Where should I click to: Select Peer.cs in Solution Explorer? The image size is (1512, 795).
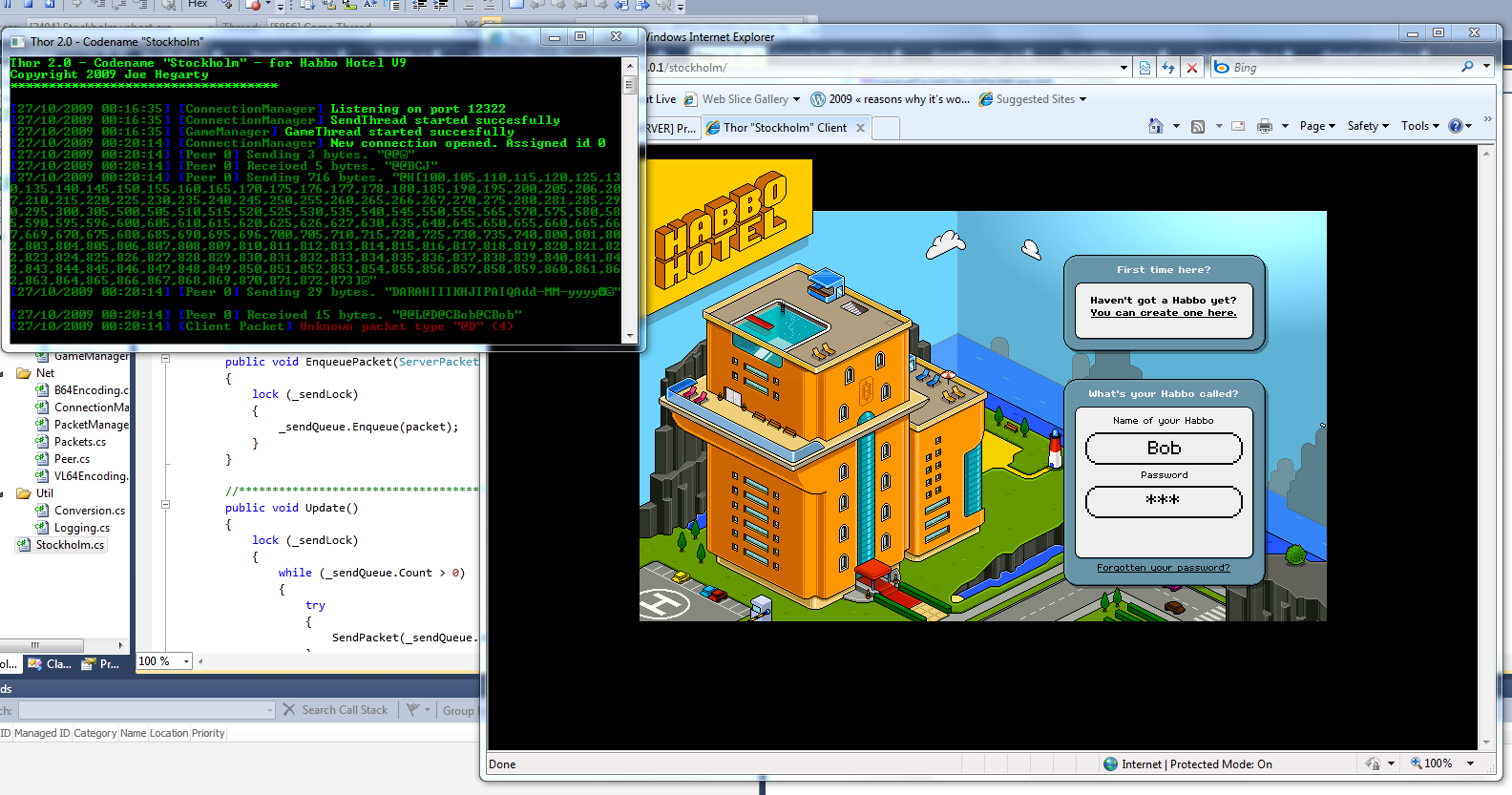coord(63,459)
